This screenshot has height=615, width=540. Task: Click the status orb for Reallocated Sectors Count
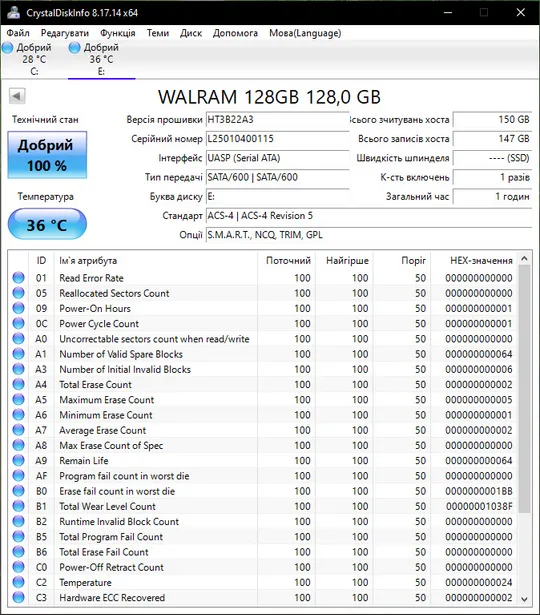pos(18,293)
